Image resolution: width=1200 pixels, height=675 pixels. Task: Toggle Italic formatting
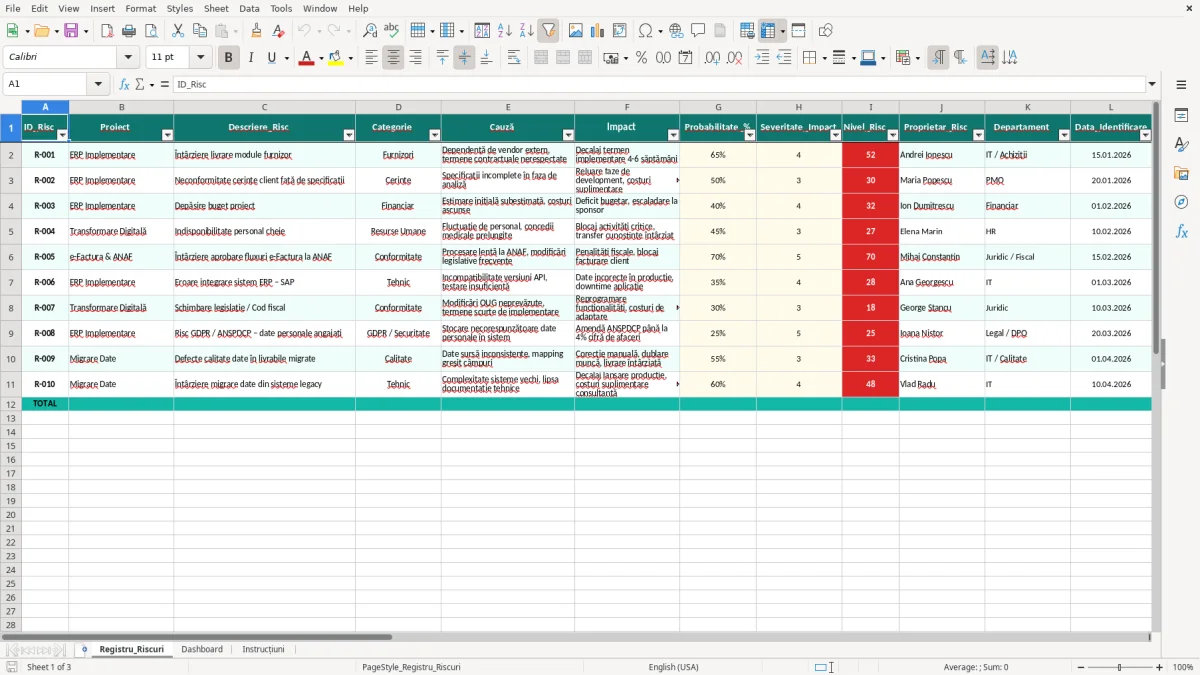click(250, 58)
